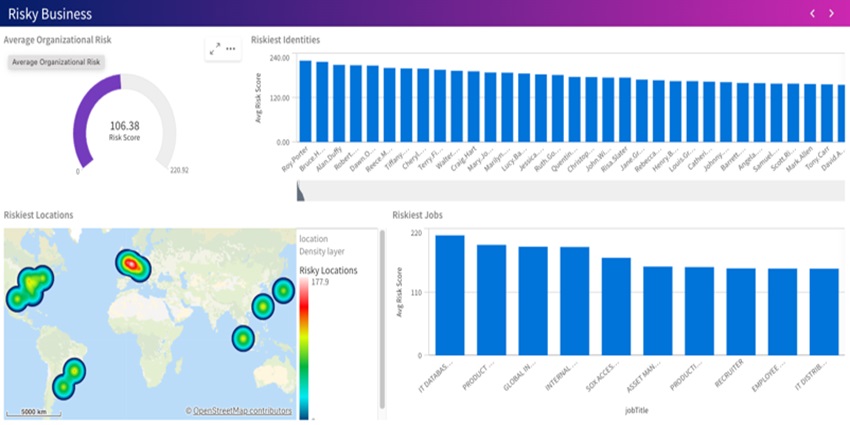Click the previous sheet arrow in header
This screenshot has width=850, height=425.
coord(812,13)
